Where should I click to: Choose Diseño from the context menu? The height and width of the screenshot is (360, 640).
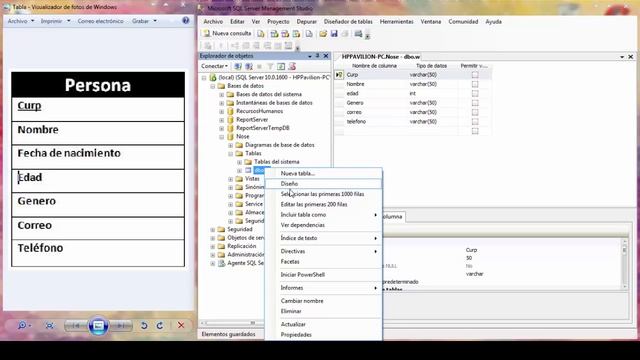point(323,184)
